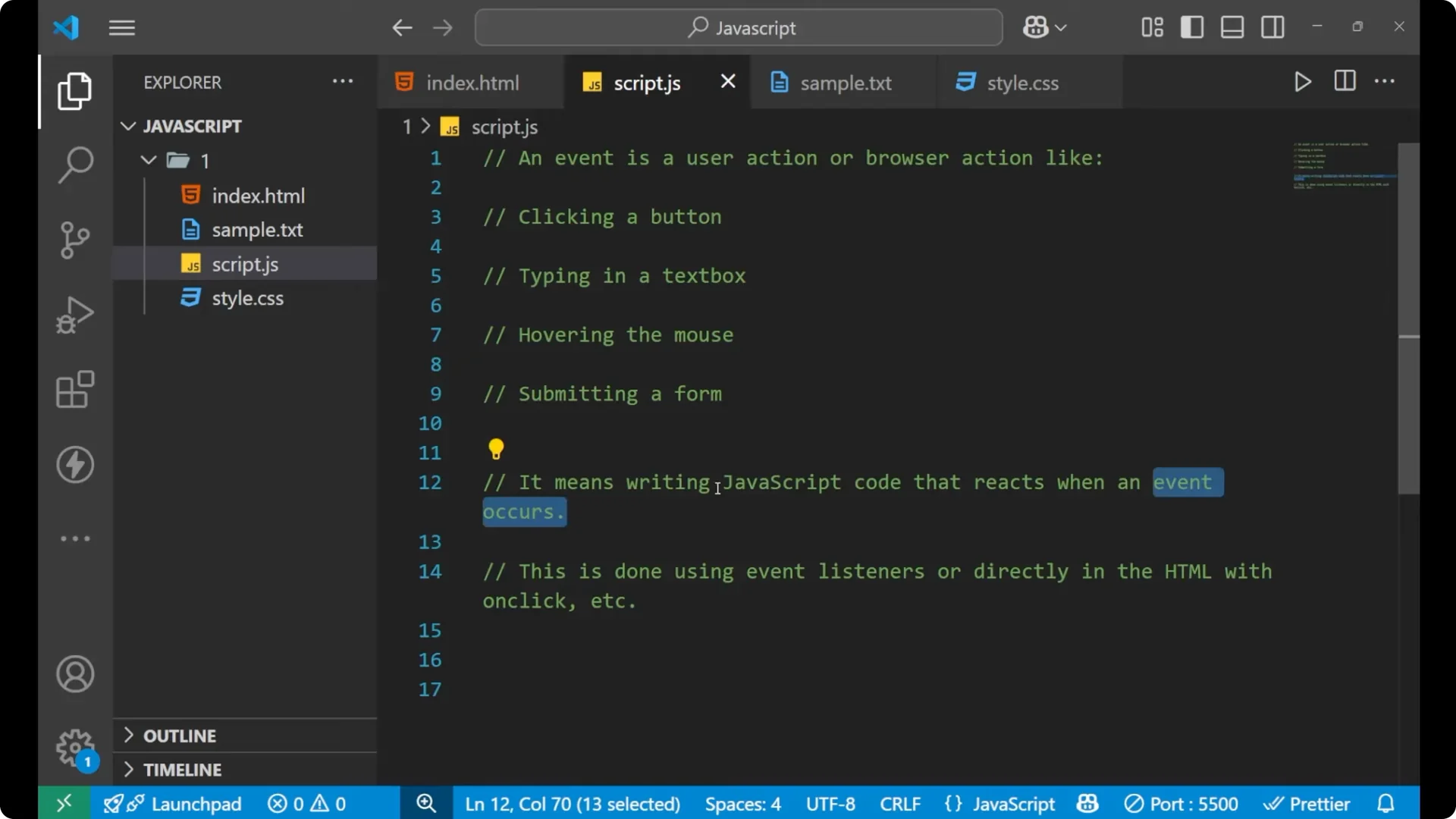Click Prettier in the status bar

(1308, 803)
